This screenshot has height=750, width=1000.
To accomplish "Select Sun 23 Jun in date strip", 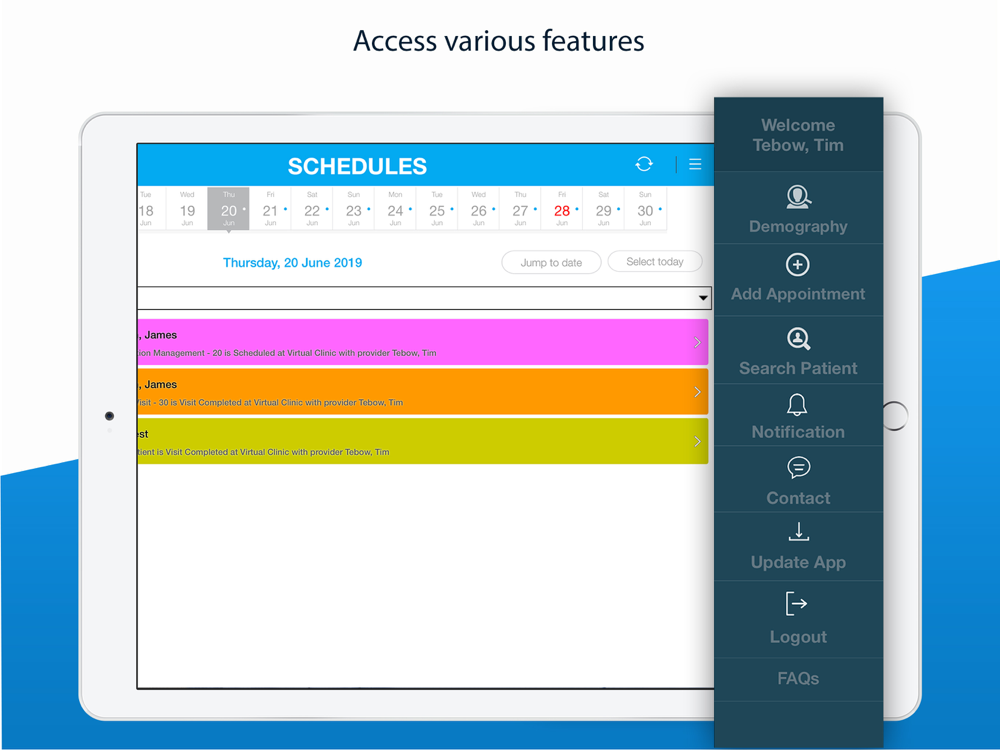I will coord(353,208).
